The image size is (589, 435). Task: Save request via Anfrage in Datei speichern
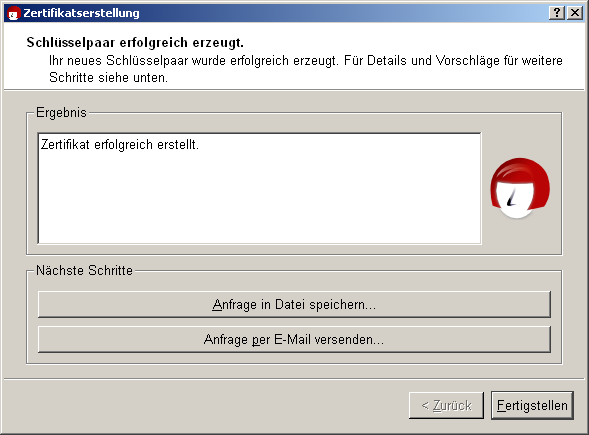click(x=294, y=304)
